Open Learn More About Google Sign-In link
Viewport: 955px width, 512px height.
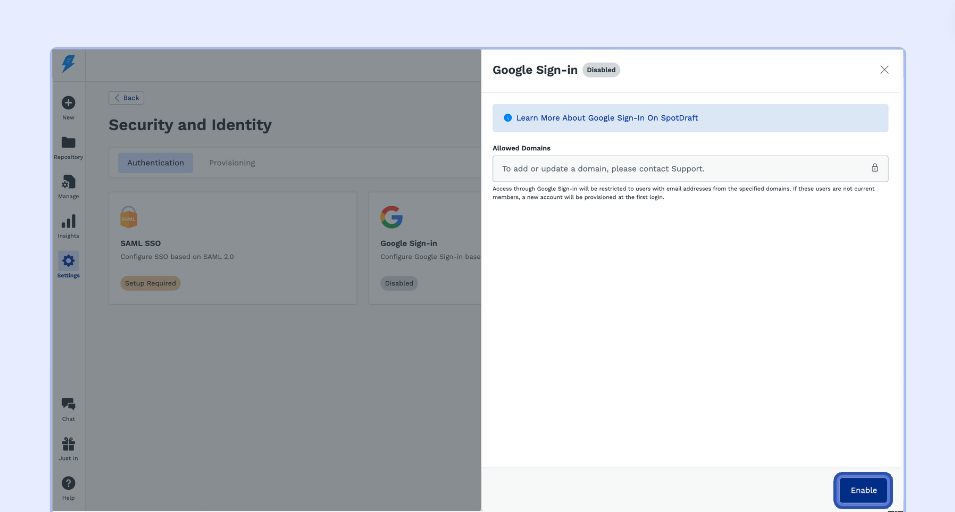[607, 118]
